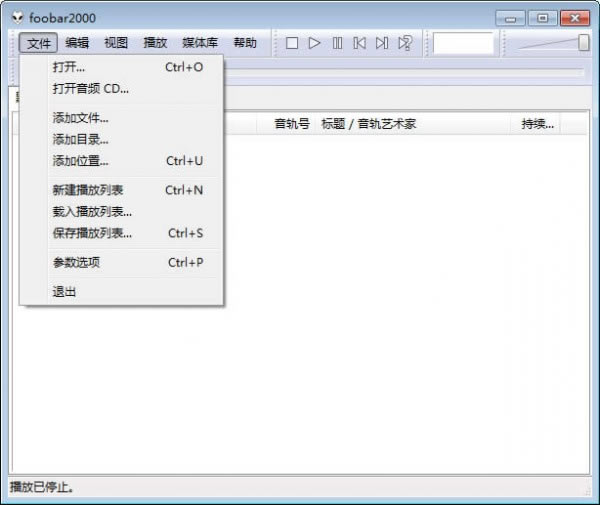Screen dimensions: 600x505
Task: Open 参数选项 preferences entry
Action: click(76, 262)
